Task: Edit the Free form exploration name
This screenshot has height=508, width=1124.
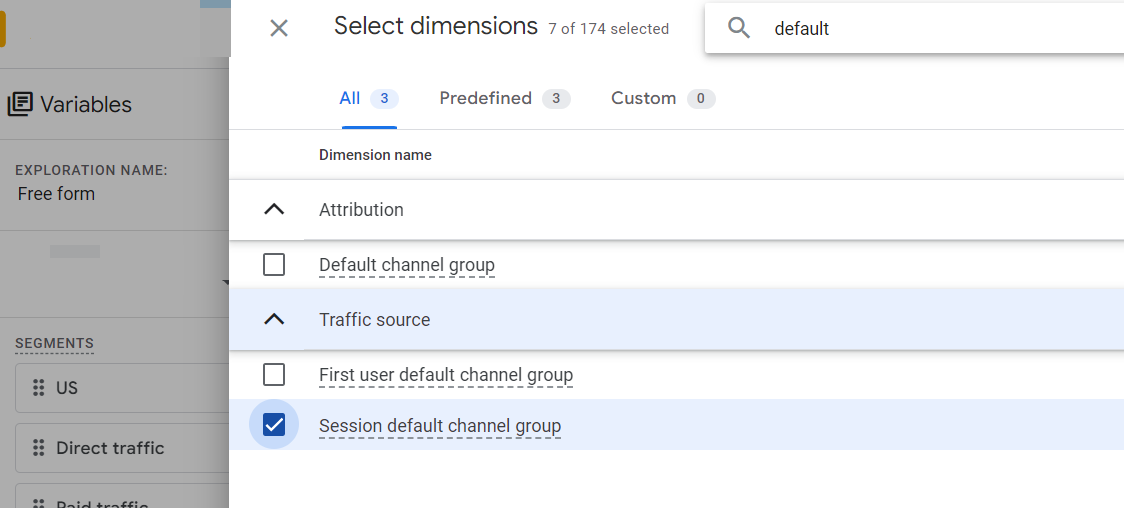Action: tap(57, 194)
